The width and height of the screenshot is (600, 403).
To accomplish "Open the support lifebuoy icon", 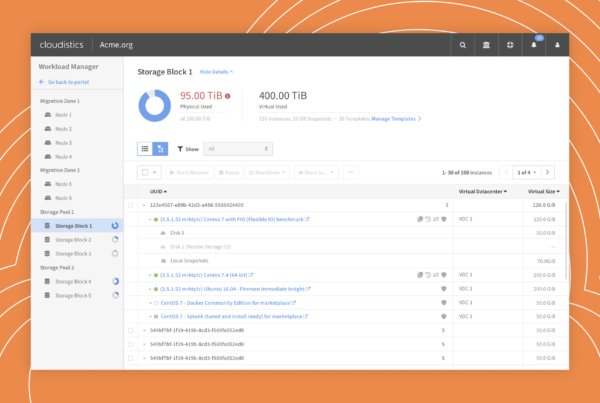I will 510,45.
